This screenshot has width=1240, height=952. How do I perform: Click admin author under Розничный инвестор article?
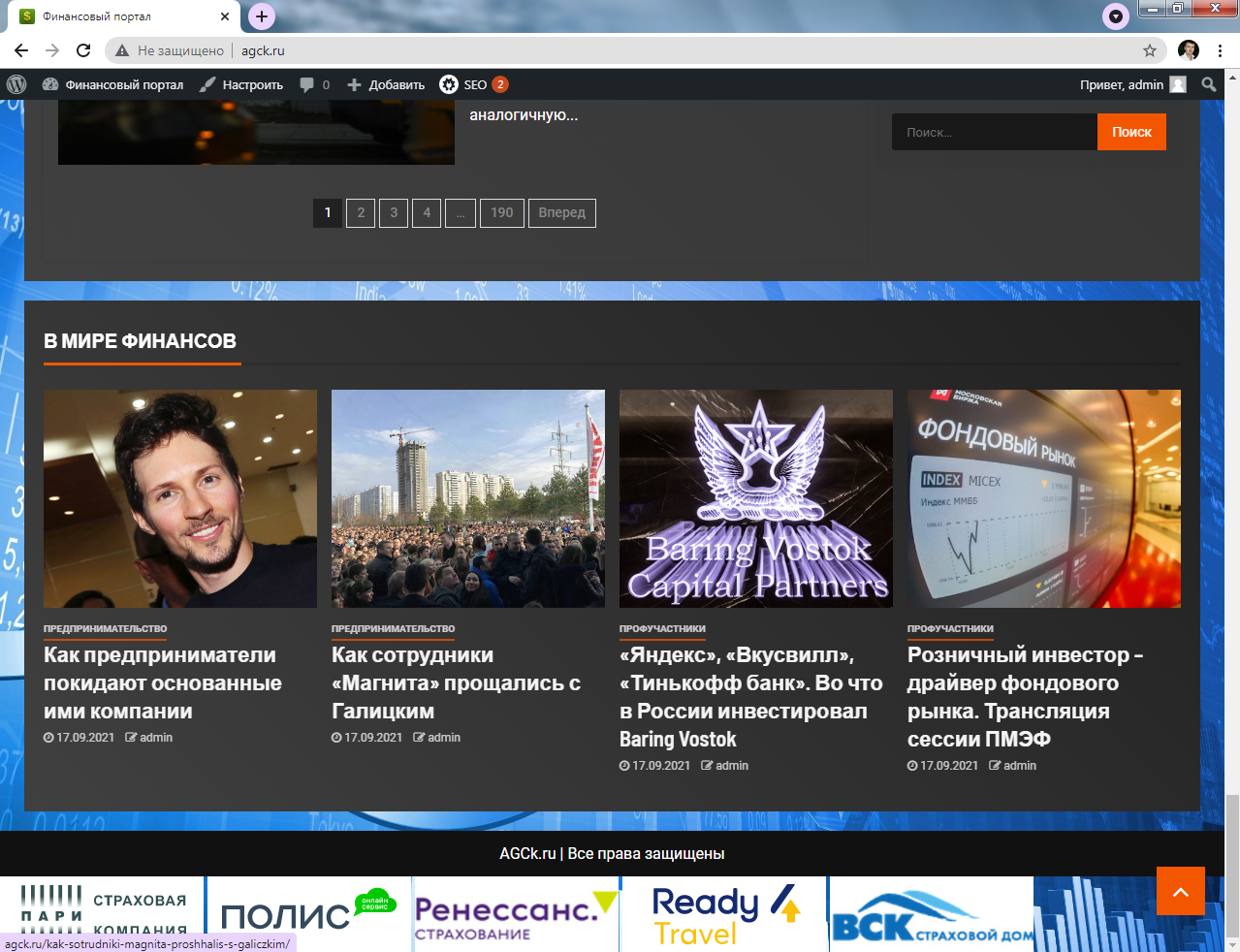1013,766
